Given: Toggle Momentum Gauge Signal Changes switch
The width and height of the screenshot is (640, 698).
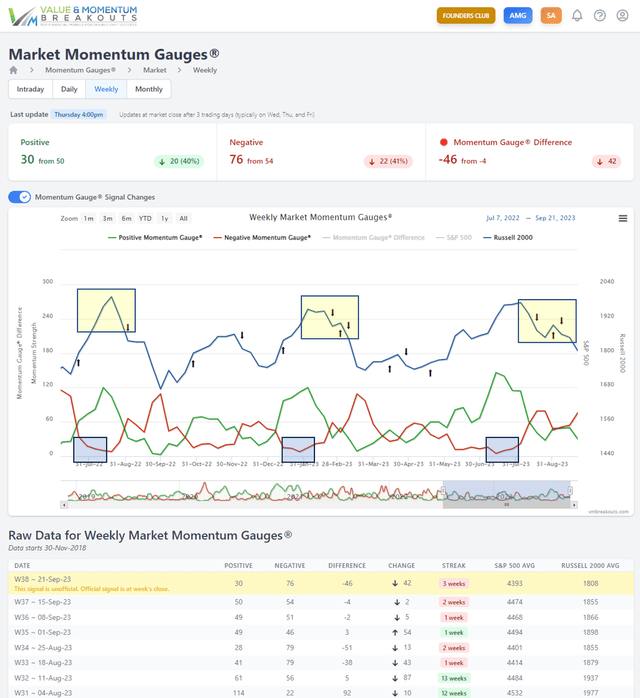Looking at the screenshot, I should tap(19, 197).
